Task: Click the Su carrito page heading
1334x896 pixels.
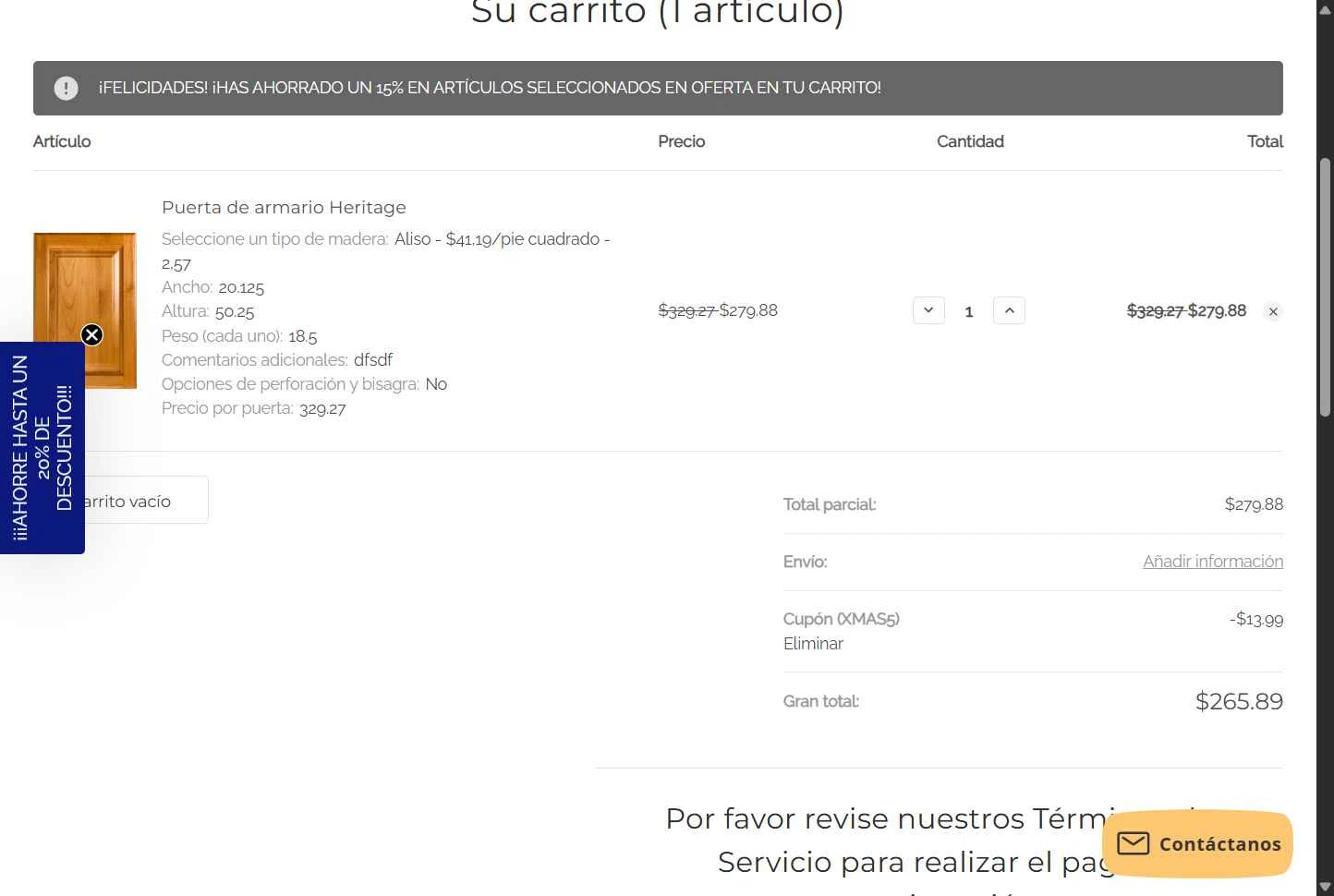Action: 658,13
